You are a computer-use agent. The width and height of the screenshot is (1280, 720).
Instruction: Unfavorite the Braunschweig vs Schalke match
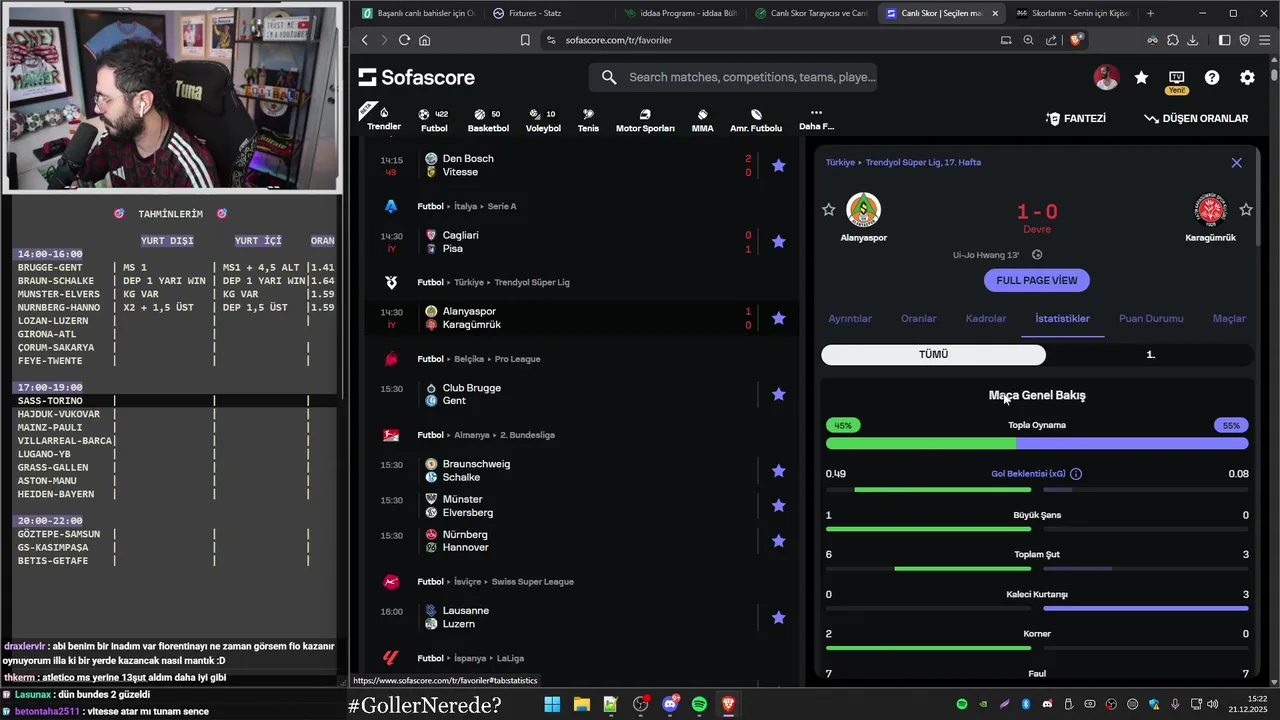click(x=779, y=470)
